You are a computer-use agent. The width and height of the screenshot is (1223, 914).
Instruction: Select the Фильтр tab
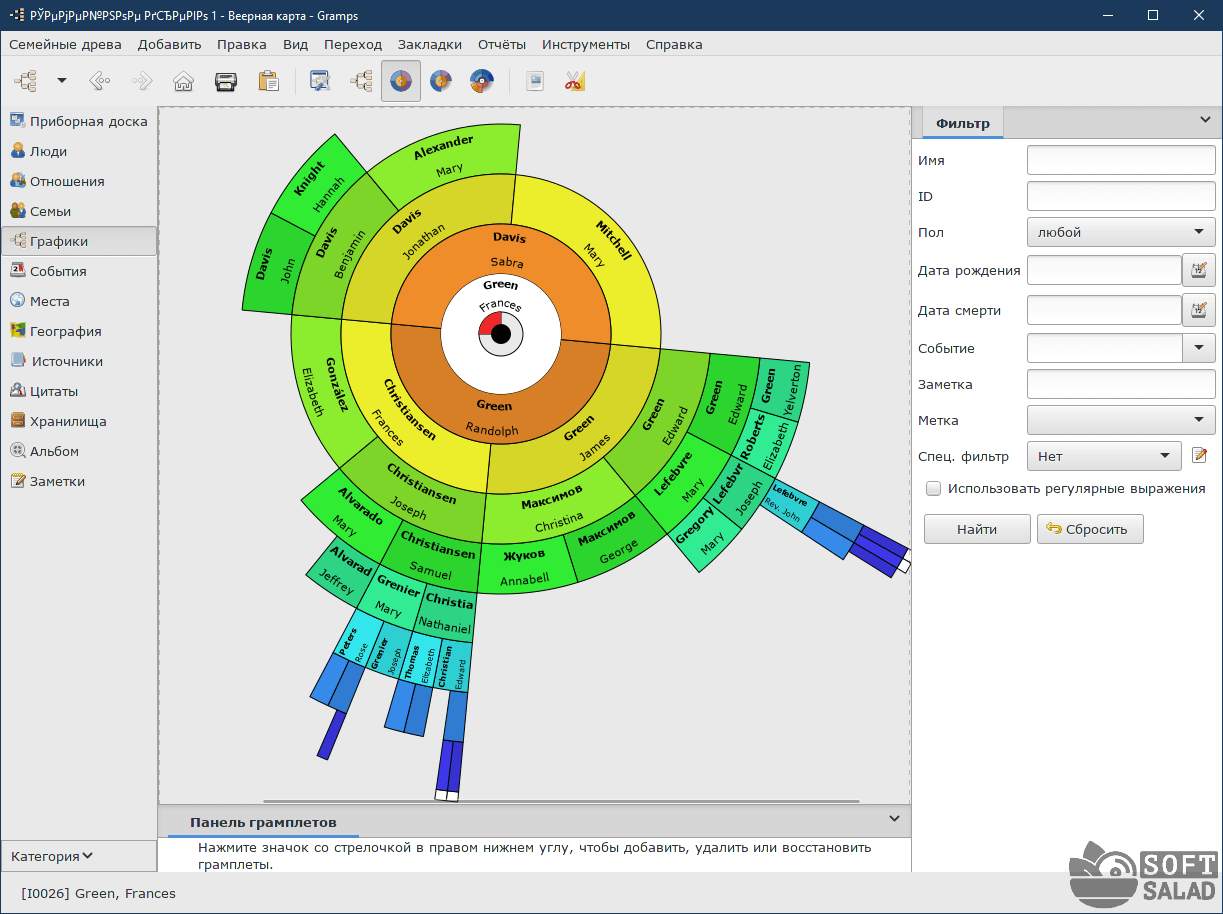[963, 123]
